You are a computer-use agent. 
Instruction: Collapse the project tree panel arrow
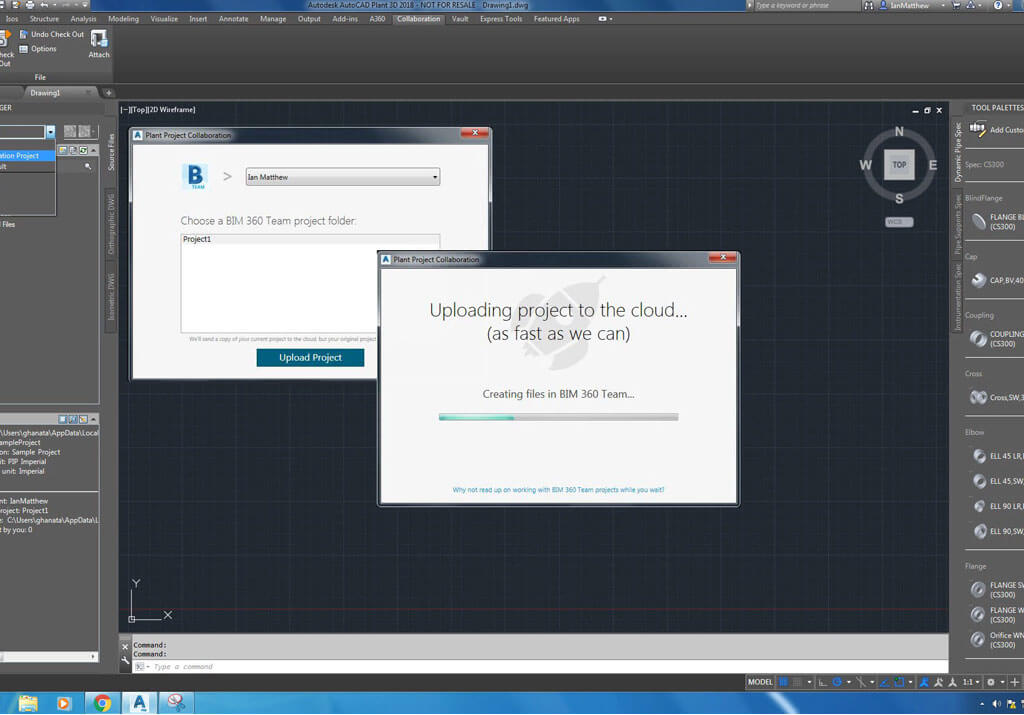pyautogui.click(x=94, y=150)
